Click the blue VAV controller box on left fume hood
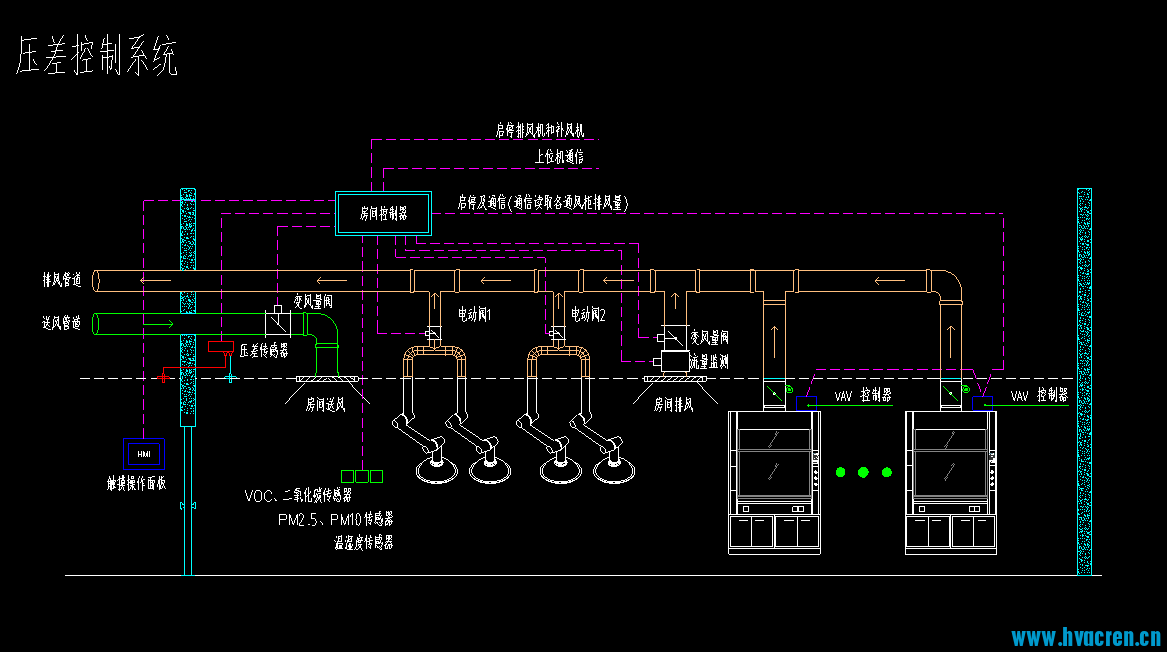1167x652 pixels. [x=806, y=403]
